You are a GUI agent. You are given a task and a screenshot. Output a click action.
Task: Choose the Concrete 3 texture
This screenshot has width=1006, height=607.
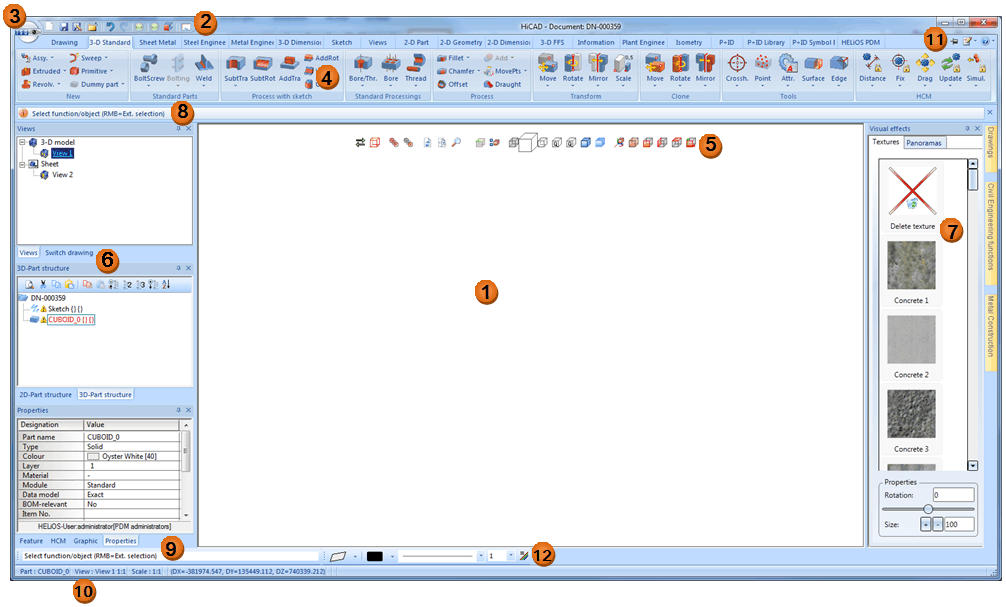click(911, 413)
